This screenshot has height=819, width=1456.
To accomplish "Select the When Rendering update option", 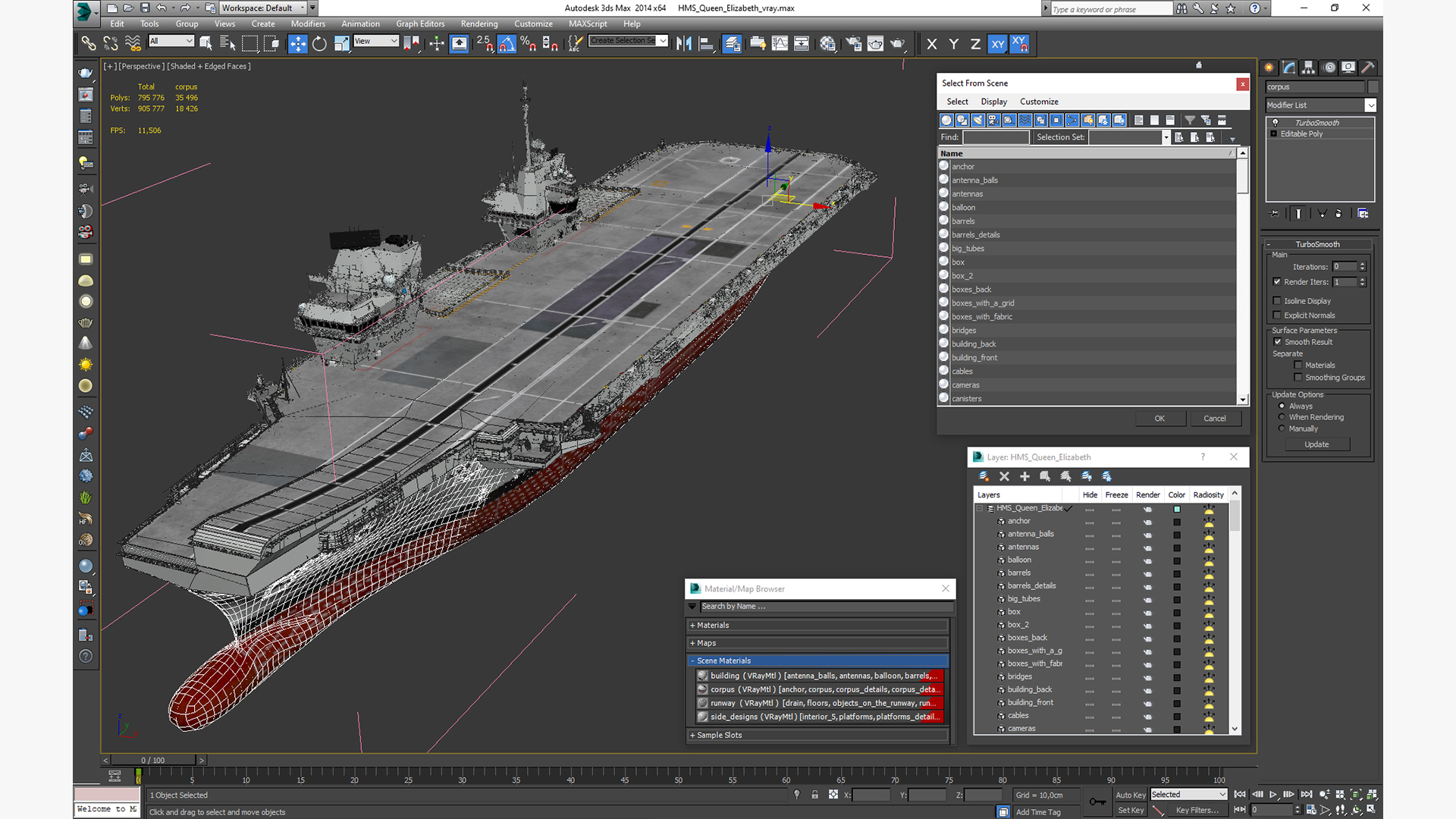I will [1282, 417].
